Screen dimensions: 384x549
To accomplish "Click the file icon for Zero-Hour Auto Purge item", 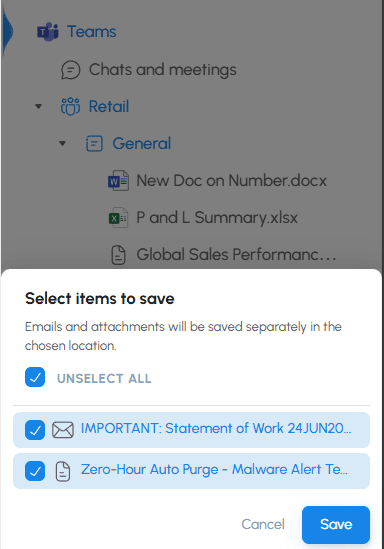I will coord(63,471).
